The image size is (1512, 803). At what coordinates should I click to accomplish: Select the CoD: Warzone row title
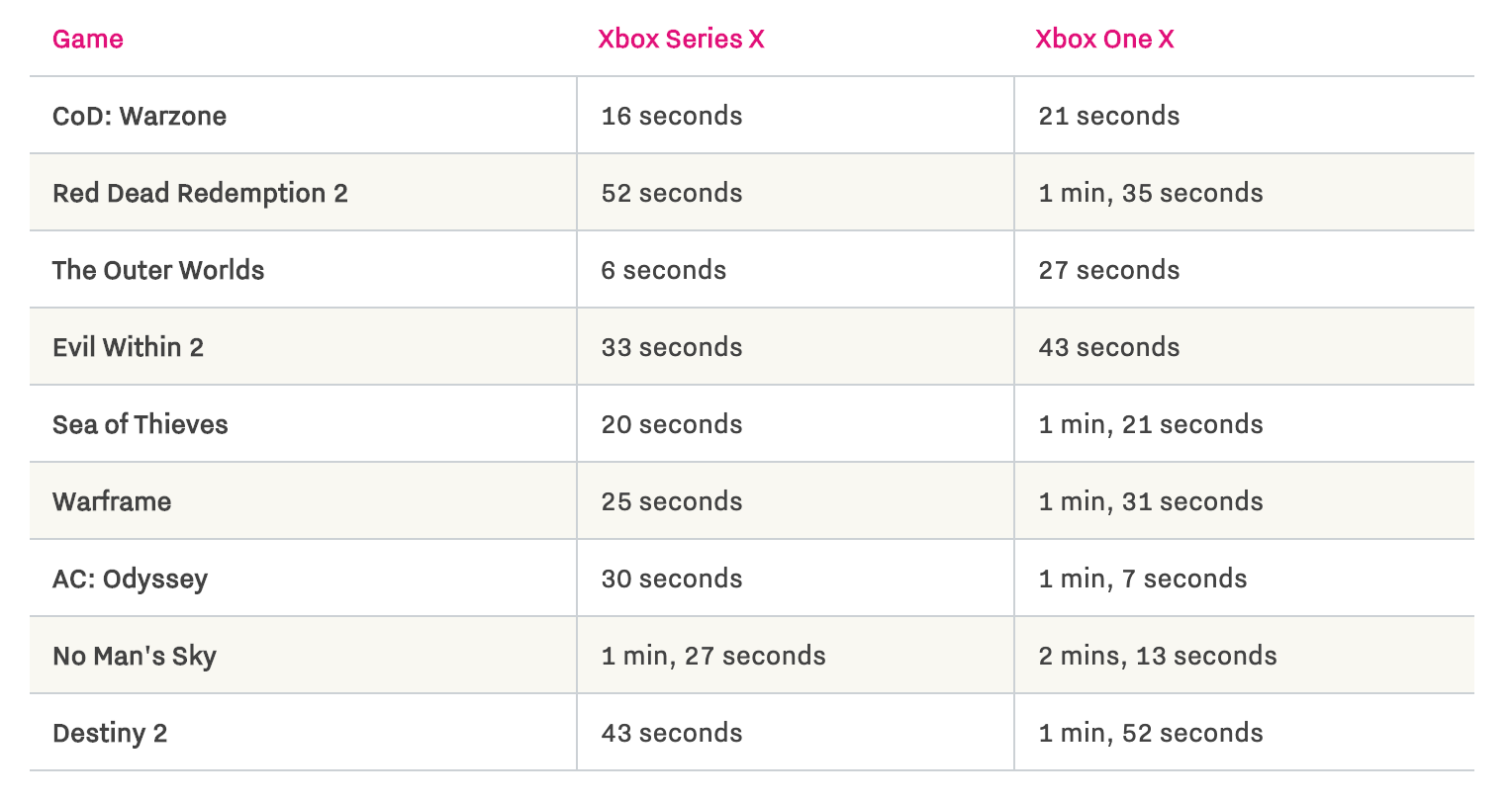[x=140, y=117]
